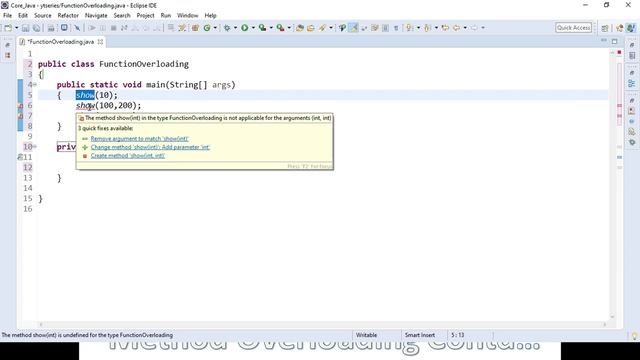
Task: Click the New file wizard icon
Action: coord(8,28)
